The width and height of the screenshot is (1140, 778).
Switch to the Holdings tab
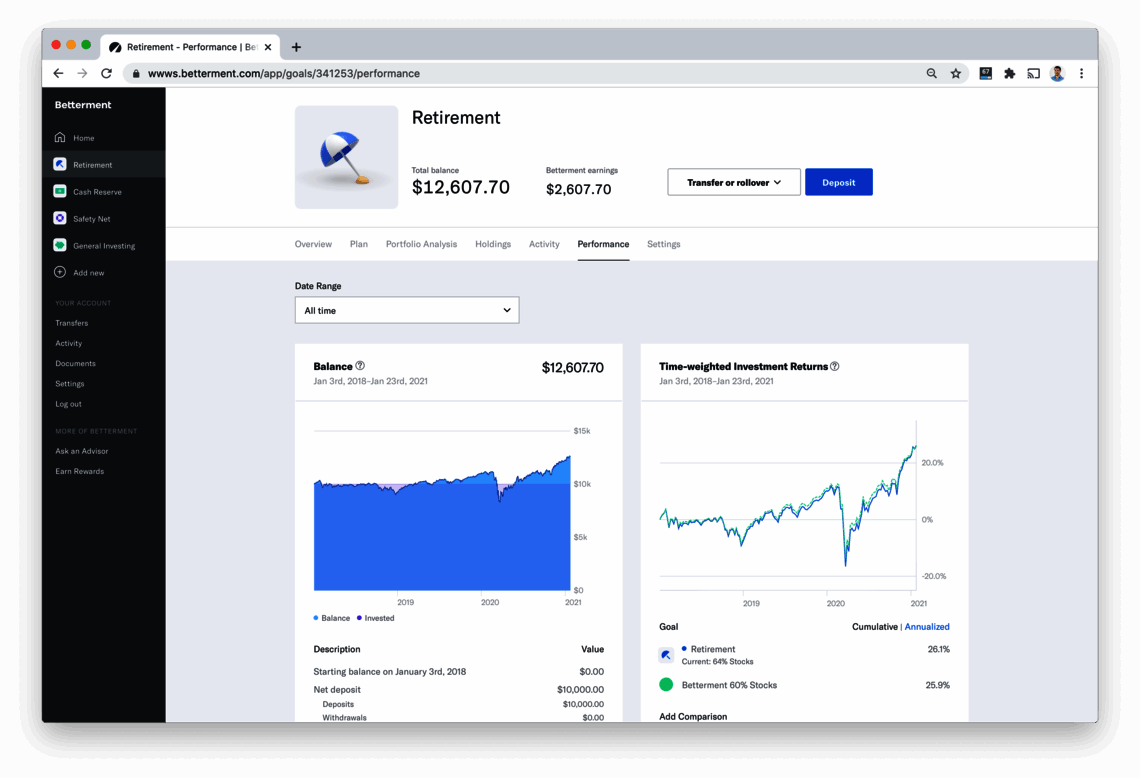pyautogui.click(x=493, y=244)
